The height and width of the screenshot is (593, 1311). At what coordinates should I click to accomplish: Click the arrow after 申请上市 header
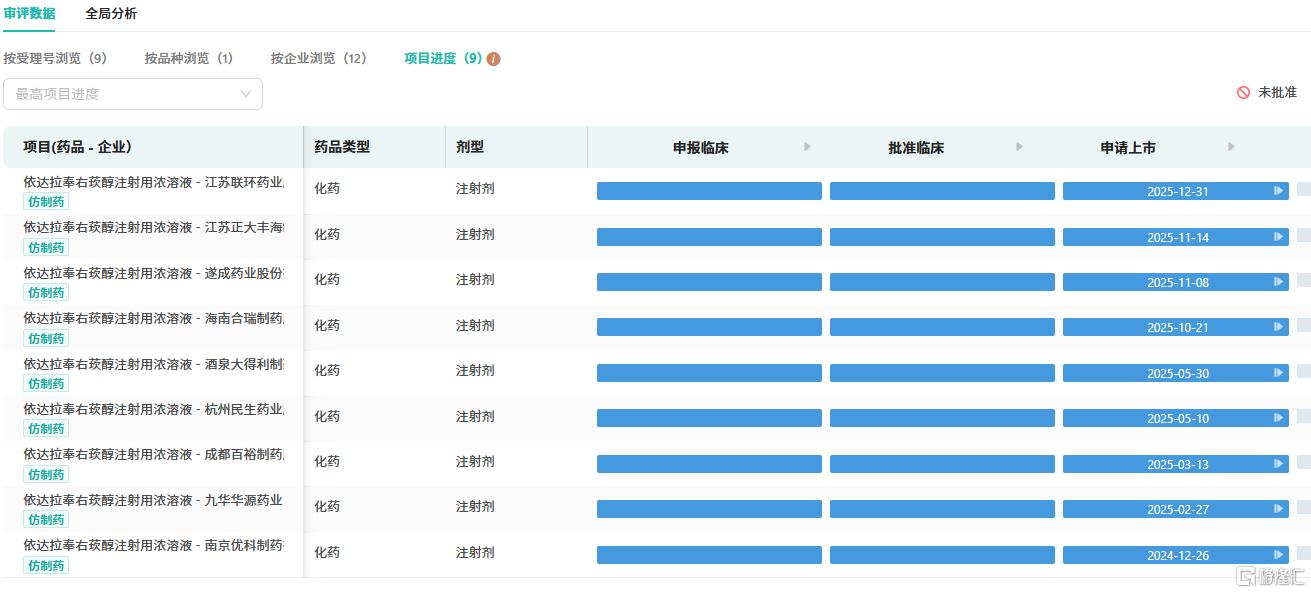tap(1231, 147)
